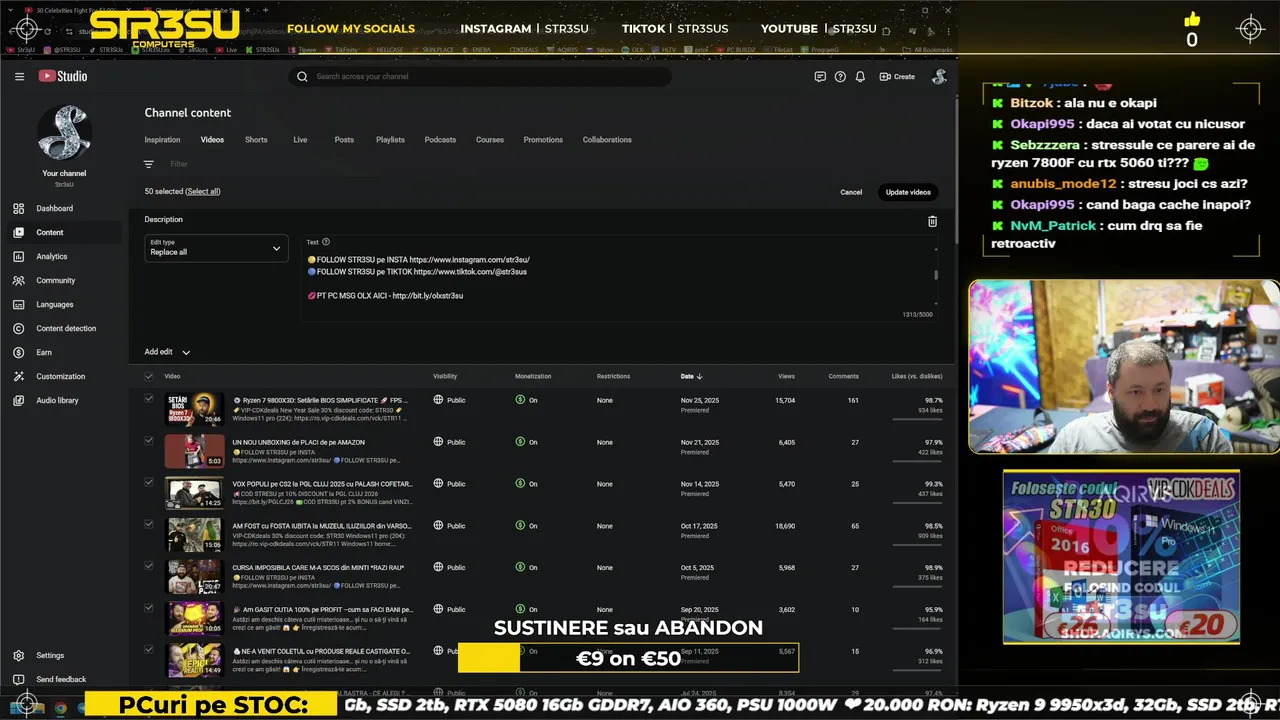Open thumbnail of VOX POPULI video
Viewport: 1280px width, 720px height.
point(194,494)
